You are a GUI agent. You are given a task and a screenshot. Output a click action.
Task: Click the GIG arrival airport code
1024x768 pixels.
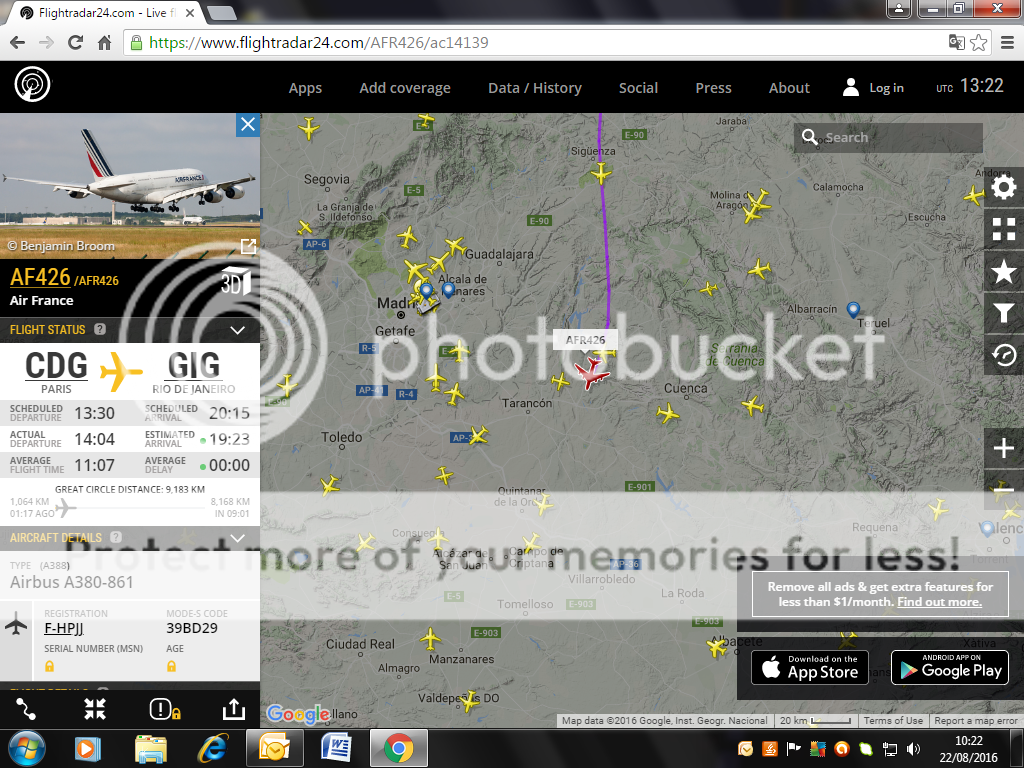(x=194, y=365)
